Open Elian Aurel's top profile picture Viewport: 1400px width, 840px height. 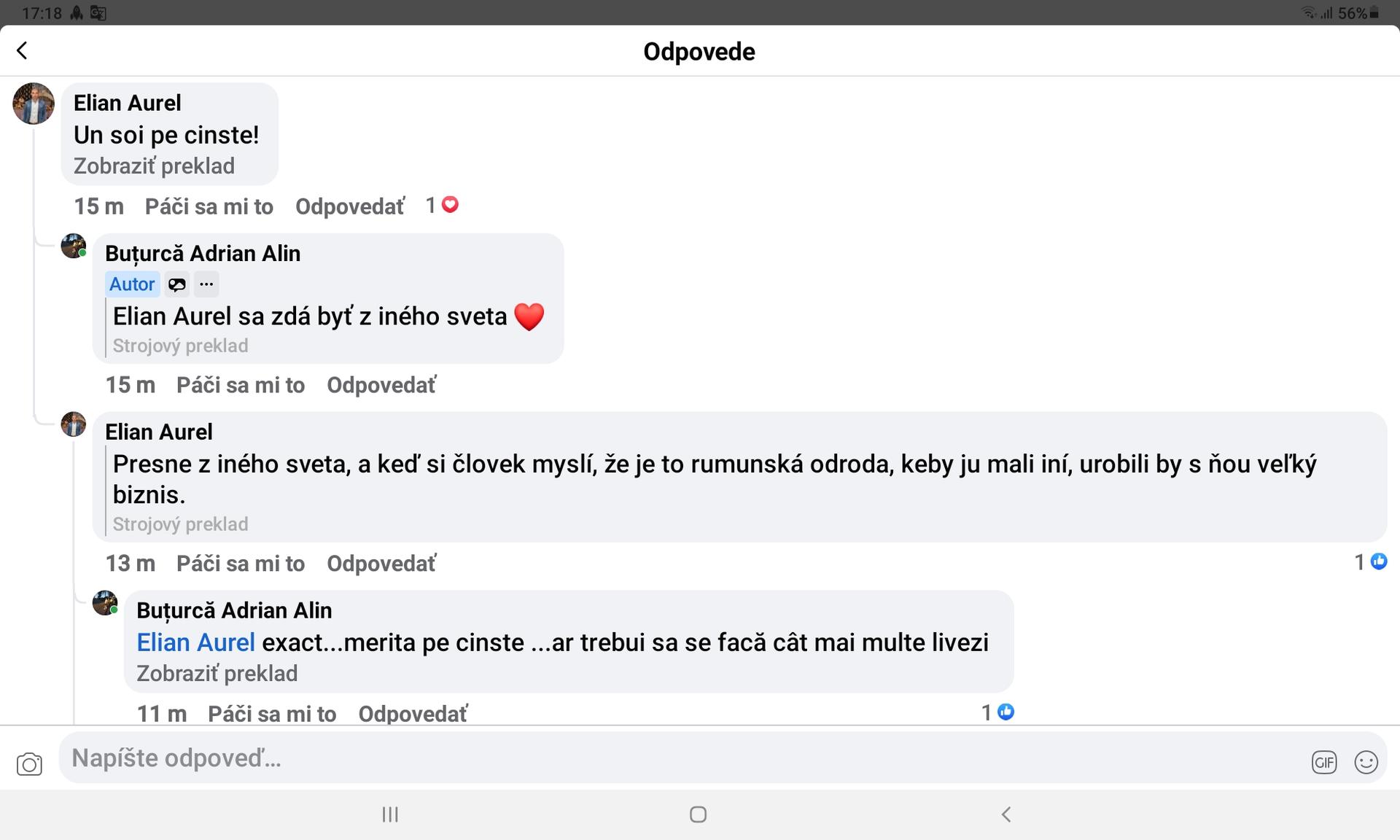coord(34,104)
